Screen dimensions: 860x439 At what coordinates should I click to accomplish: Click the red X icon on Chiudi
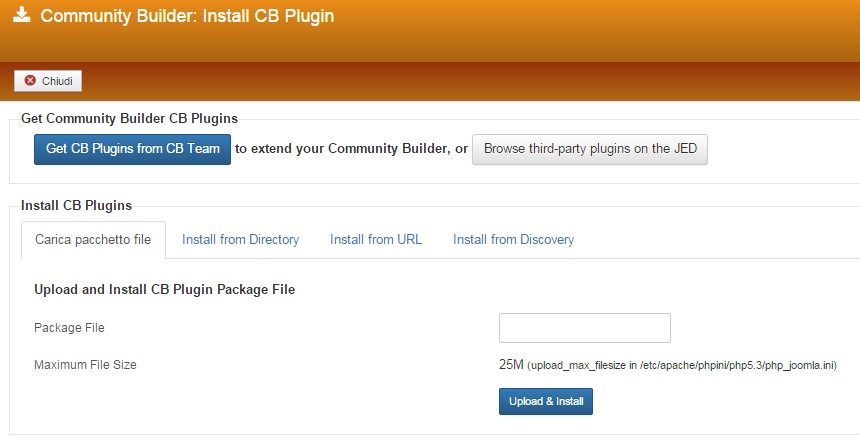pyautogui.click(x=30, y=81)
